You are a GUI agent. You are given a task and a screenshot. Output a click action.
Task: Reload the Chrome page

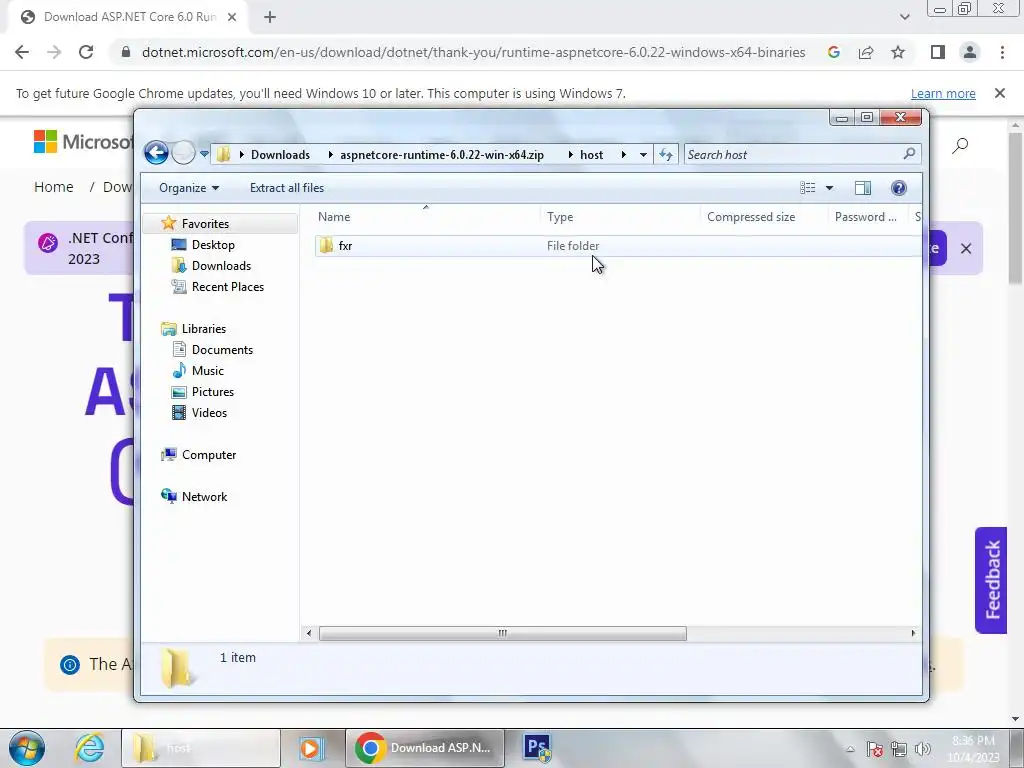point(86,52)
